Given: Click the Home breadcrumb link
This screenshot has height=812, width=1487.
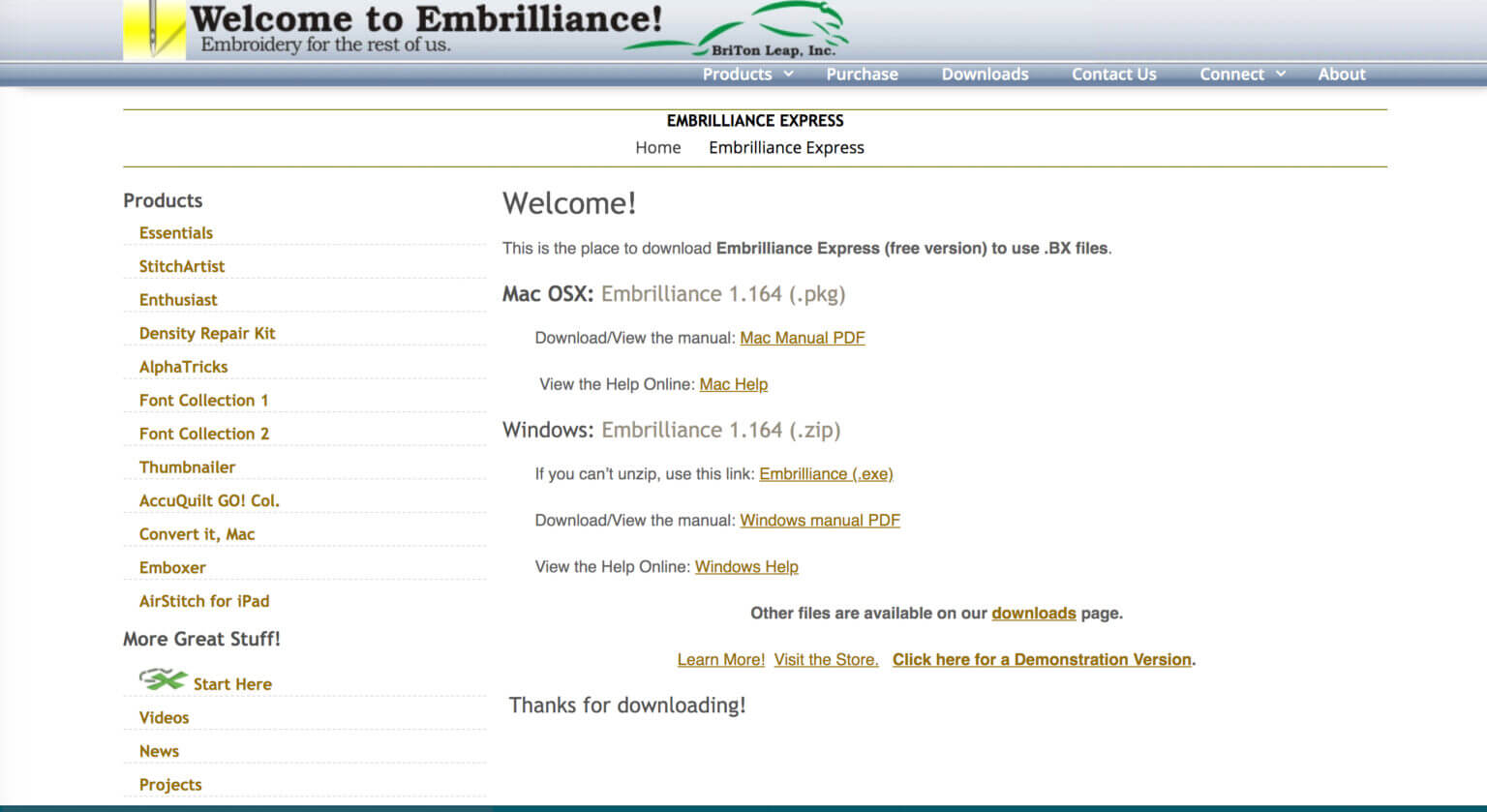Looking at the screenshot, I should 657,148.
